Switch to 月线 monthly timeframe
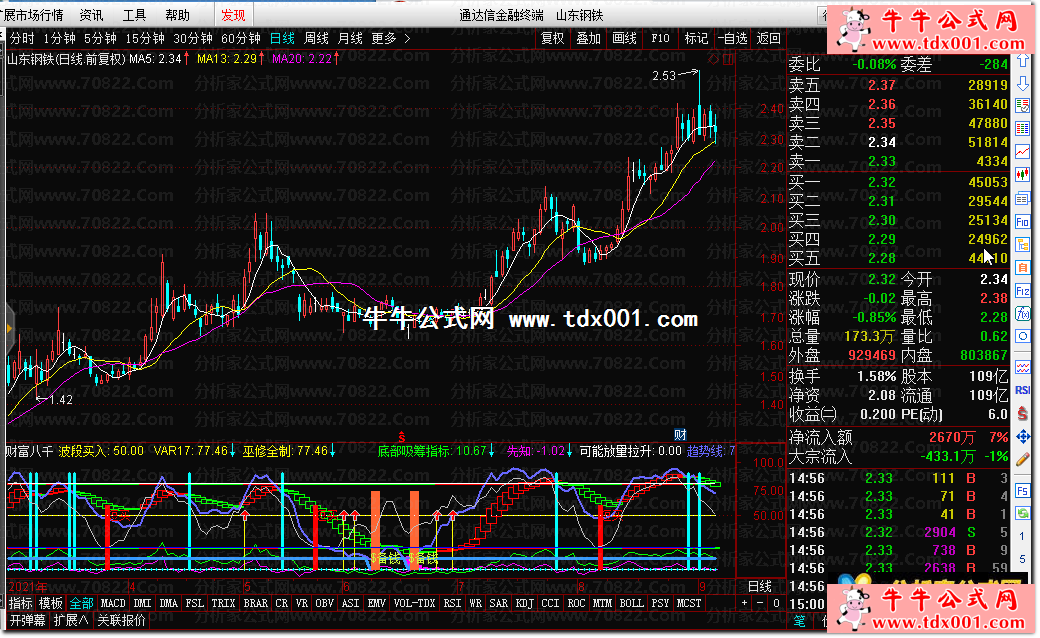 click(350, 38)
